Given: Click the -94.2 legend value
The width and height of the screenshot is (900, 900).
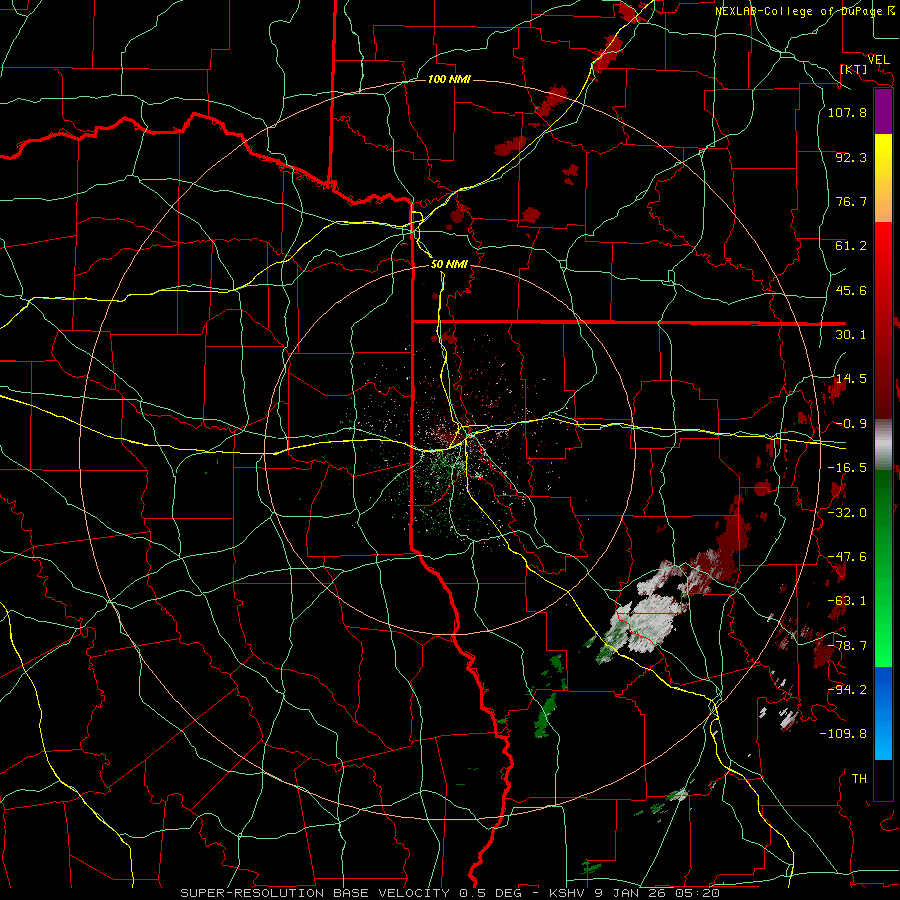Looking at the screenshot, I should click(847, 690).
